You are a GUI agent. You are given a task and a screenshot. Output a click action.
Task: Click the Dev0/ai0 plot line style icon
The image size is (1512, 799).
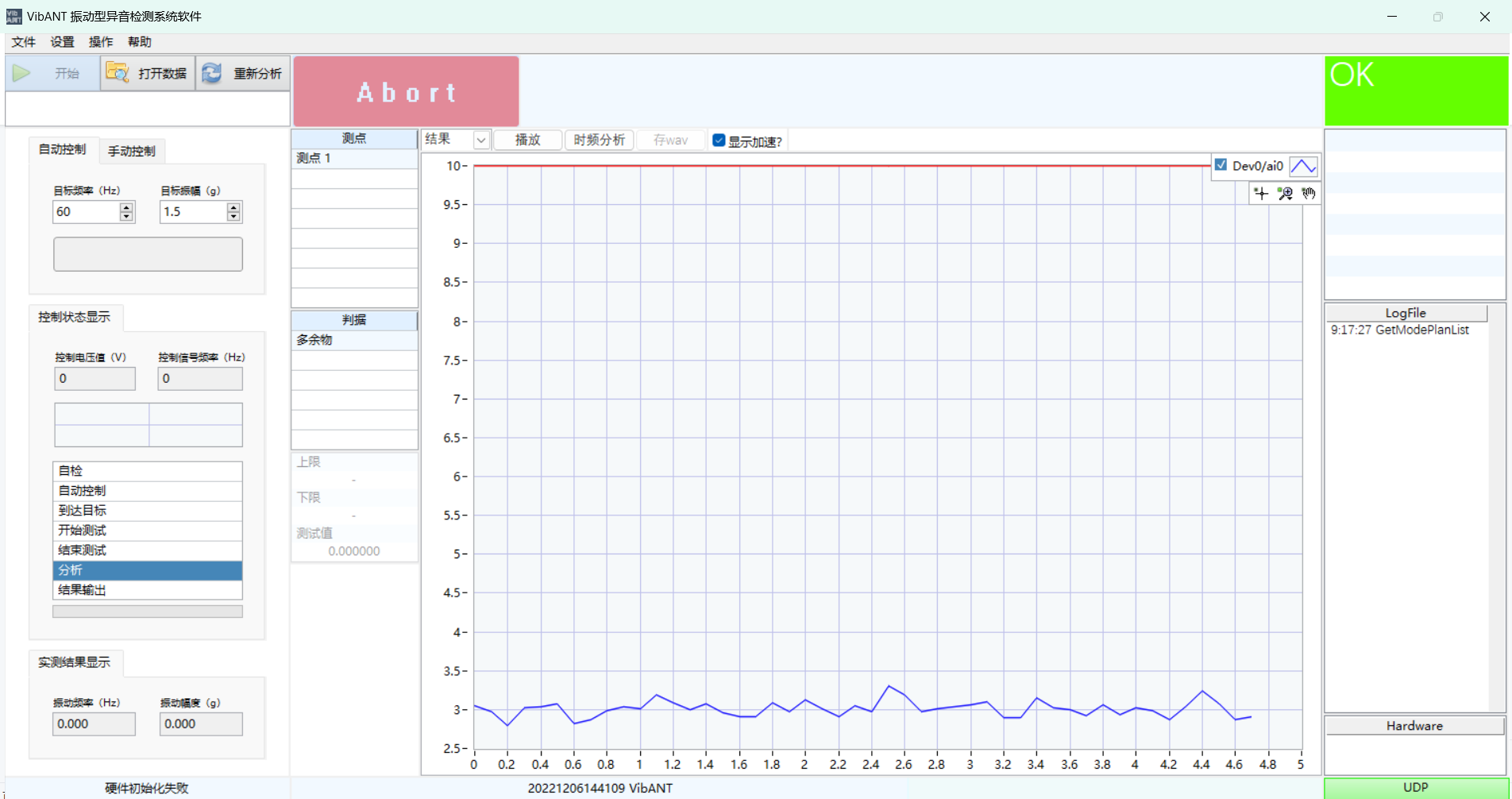pyautogui.click(x=1303, y=166)
